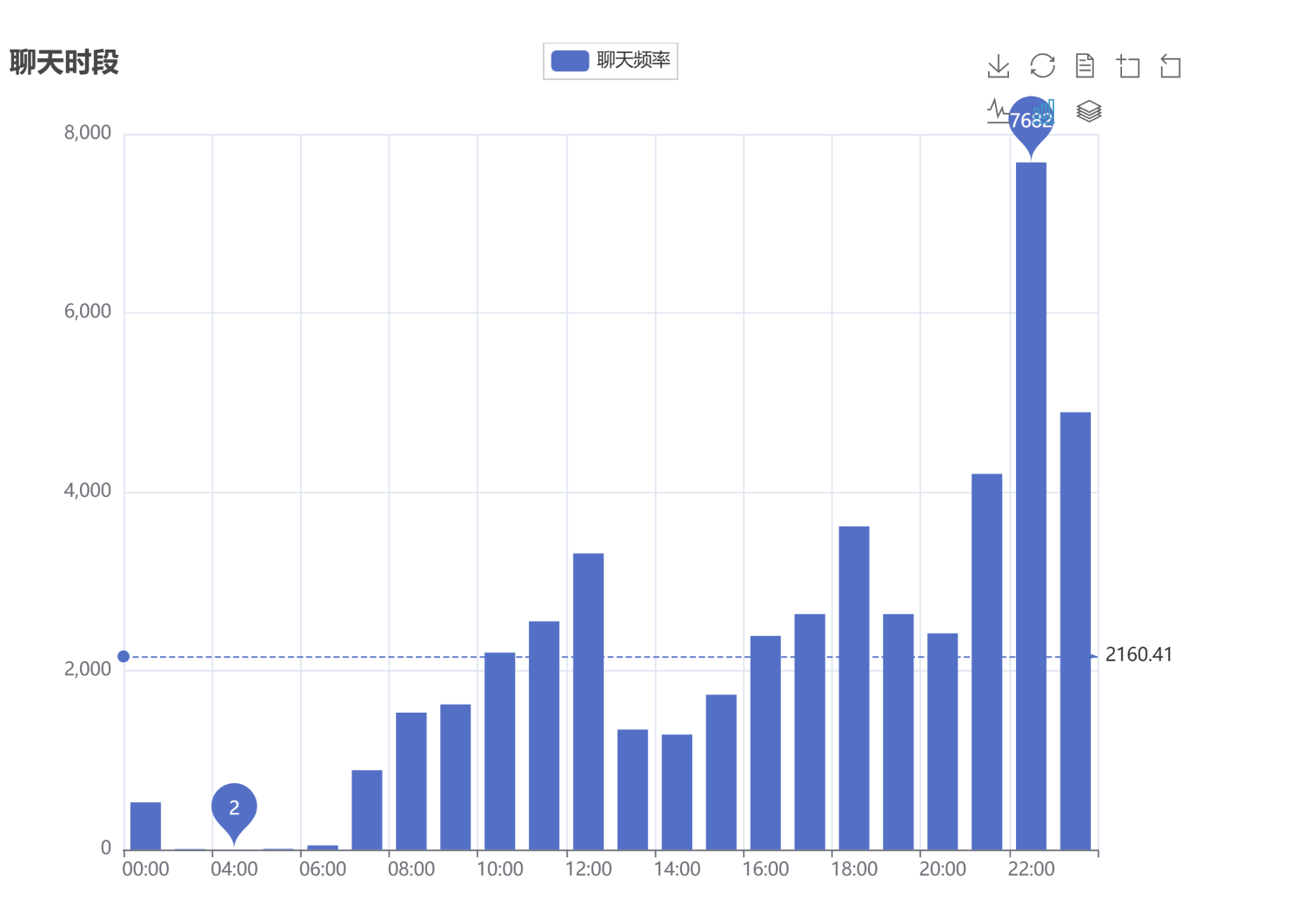The width and height of the screenshot is (1316, 911).
Task: Select the tallest bar at 22:00
Action: 1031,505
